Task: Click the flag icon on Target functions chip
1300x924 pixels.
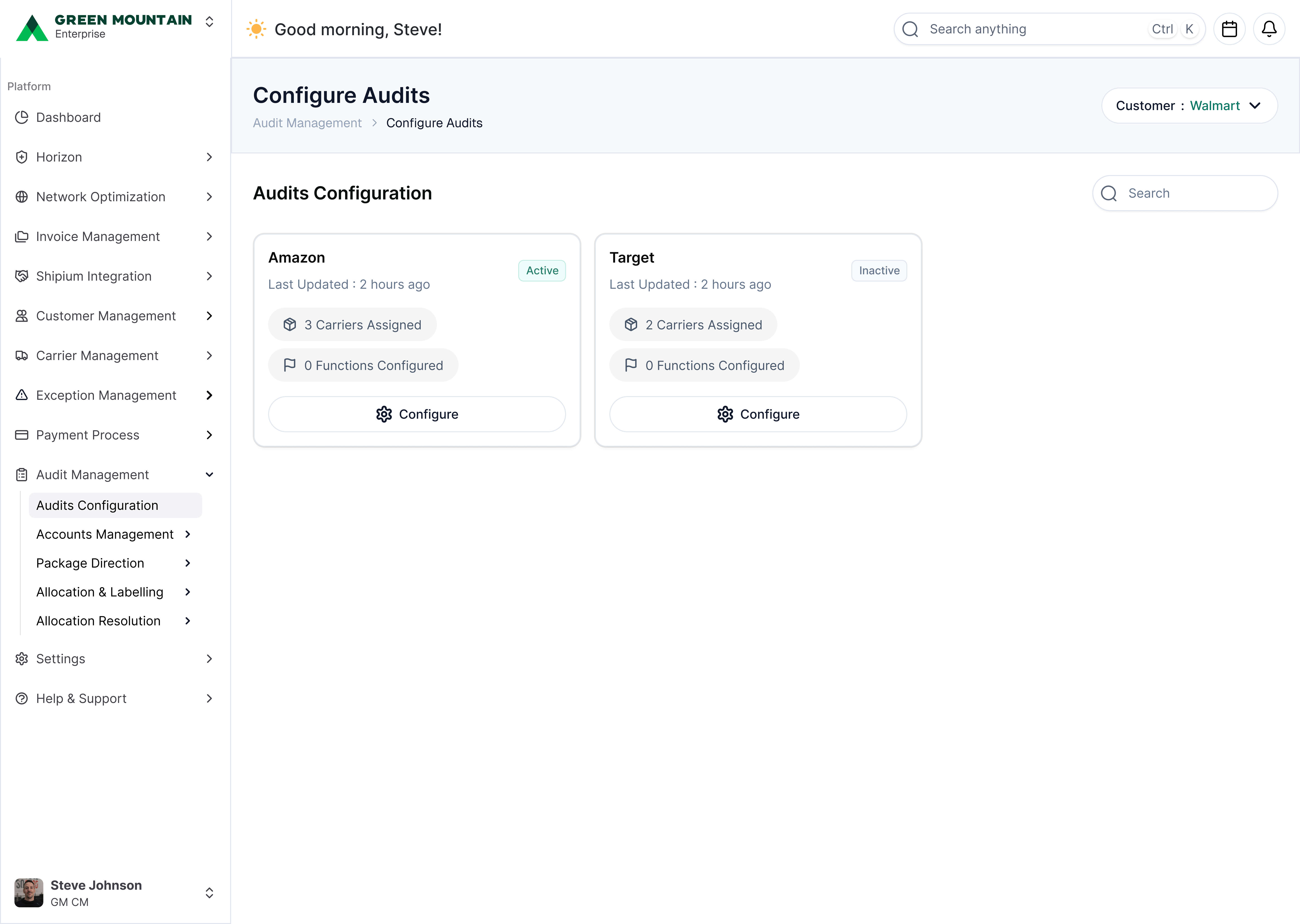Action: 631,365
